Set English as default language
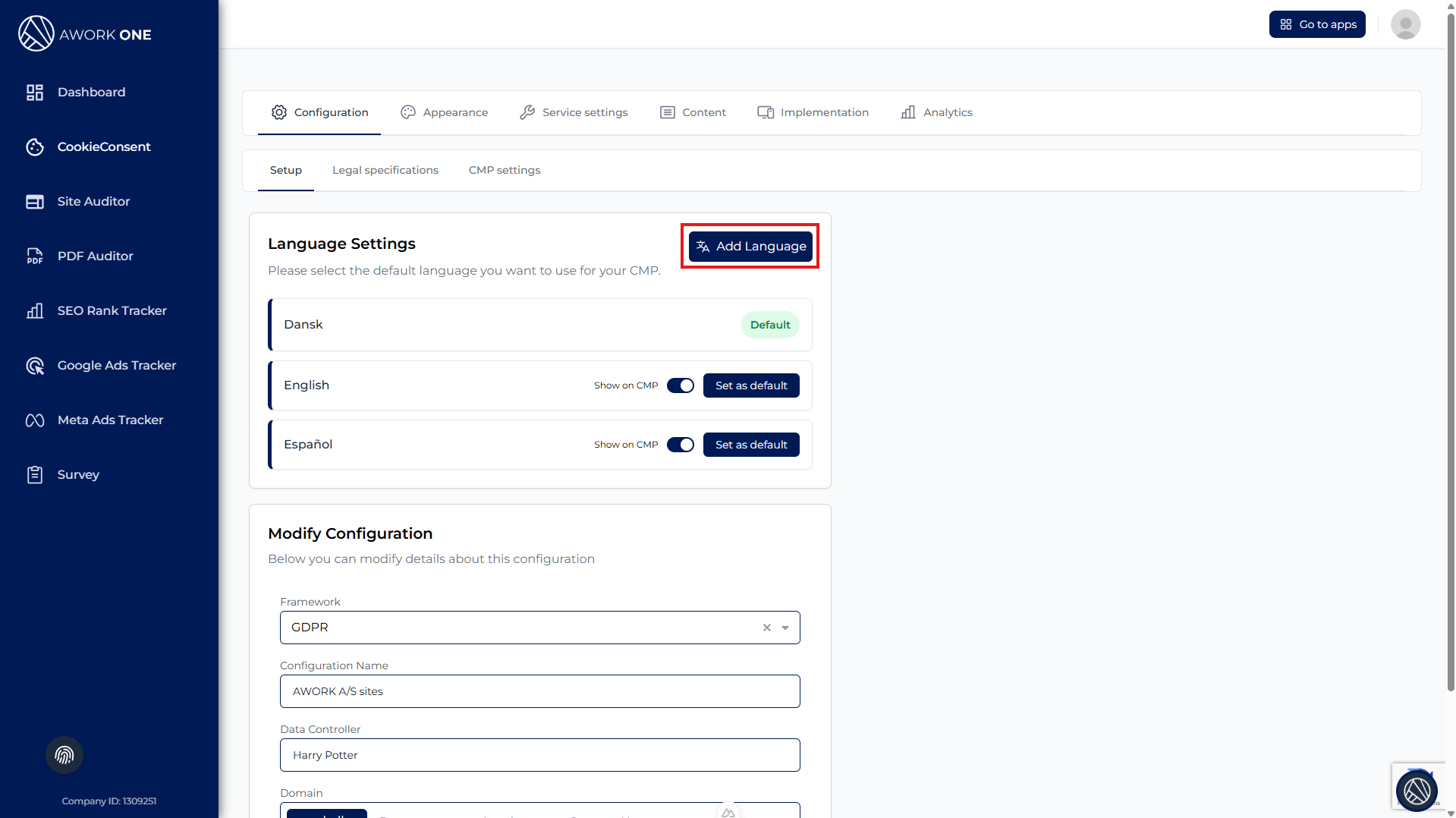1456x818 pixels. (750, 385)
